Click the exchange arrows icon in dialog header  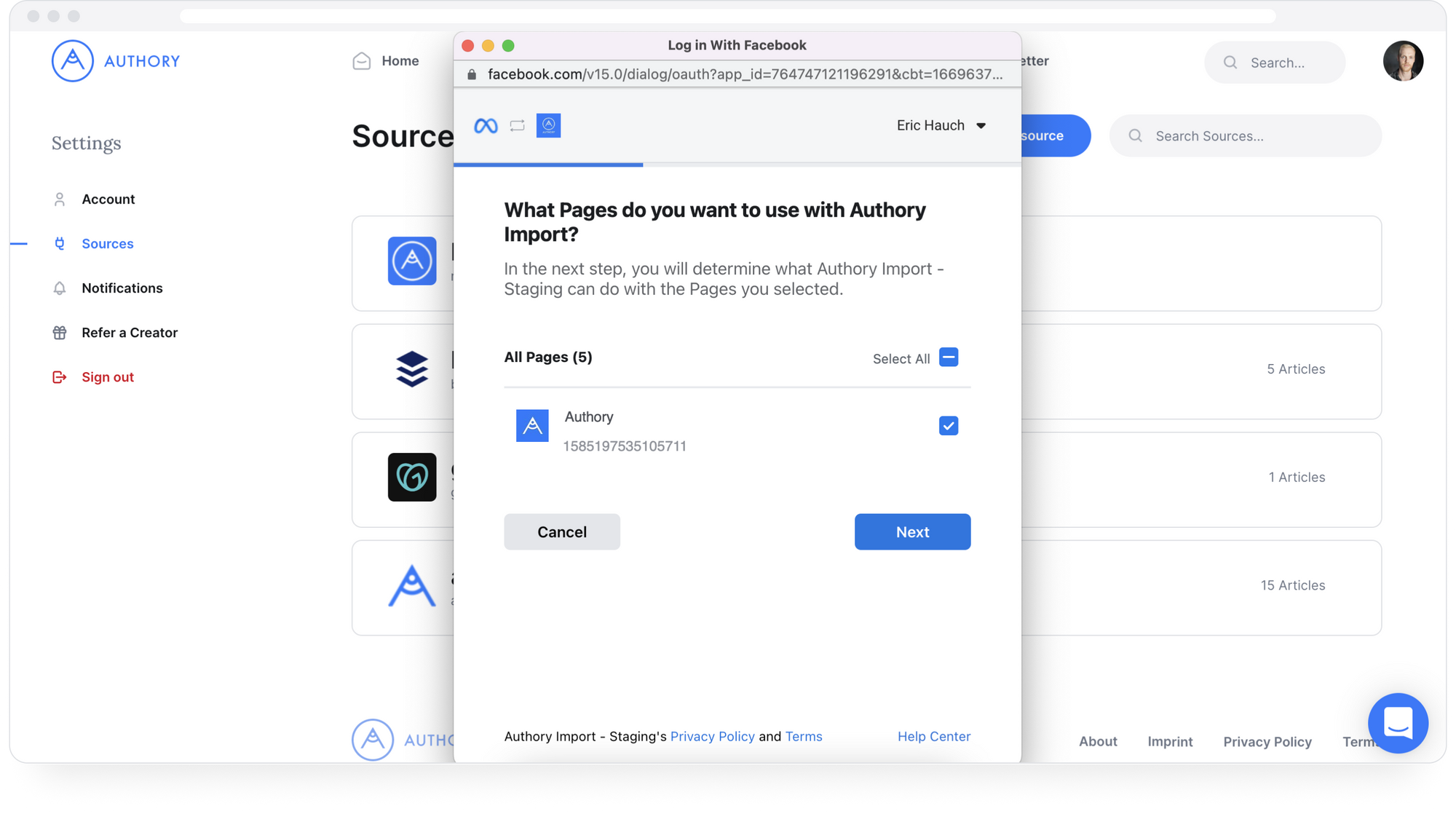click(517, 126)
